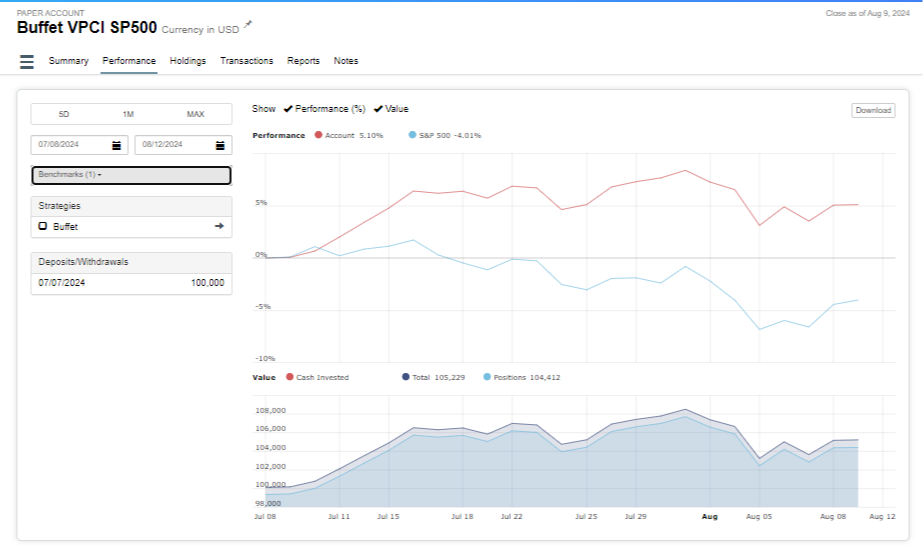The height and width of the screenshot is (546, 923).
Task: Toggle the Positions value legend dot
Action: tap(487, 377)
